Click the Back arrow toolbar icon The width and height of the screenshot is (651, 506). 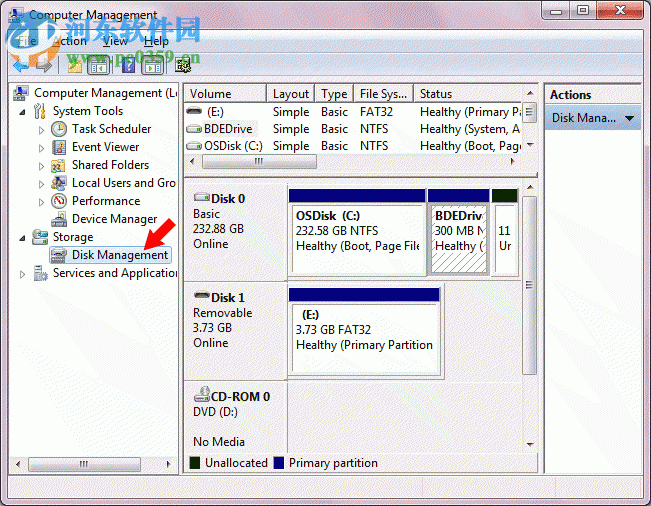coord(21,65)
